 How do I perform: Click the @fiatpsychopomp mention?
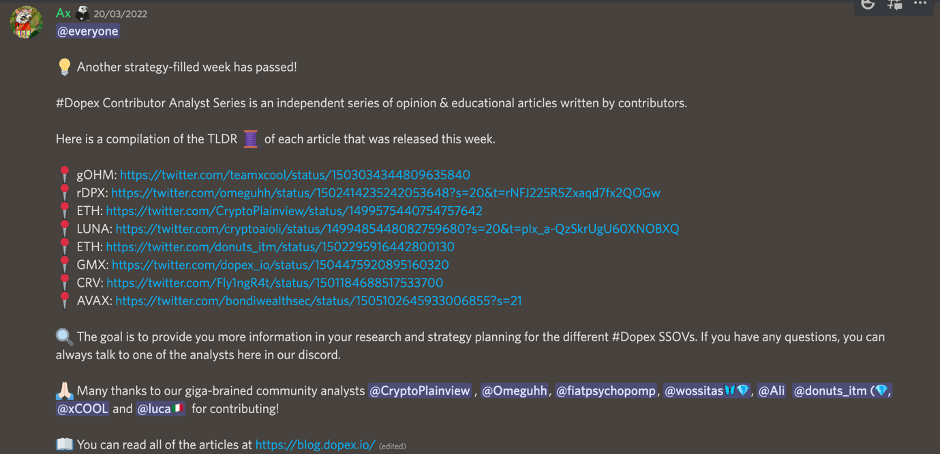[x=605, y=391]
